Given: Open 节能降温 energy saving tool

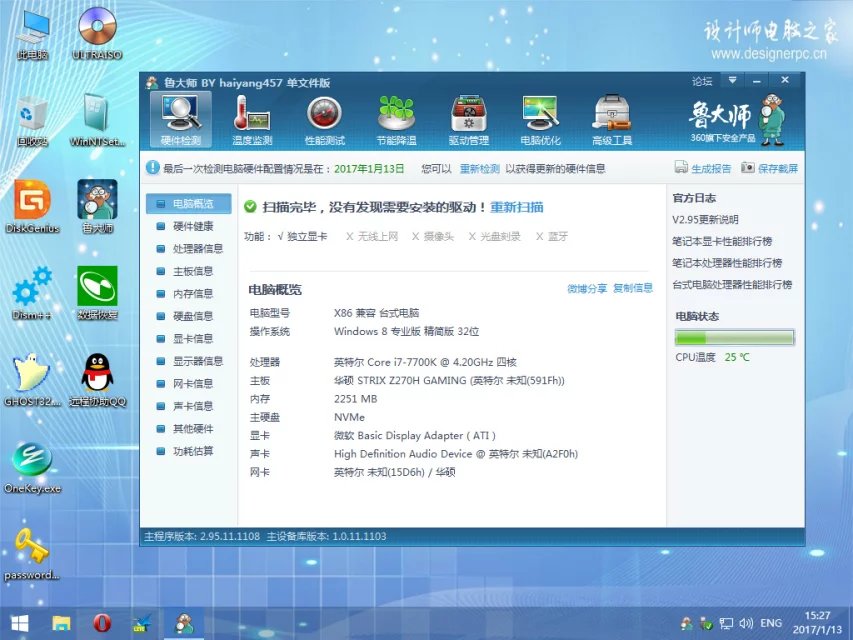Looking at the screenshot, I should pyautogui.click(x=396, y=120).
